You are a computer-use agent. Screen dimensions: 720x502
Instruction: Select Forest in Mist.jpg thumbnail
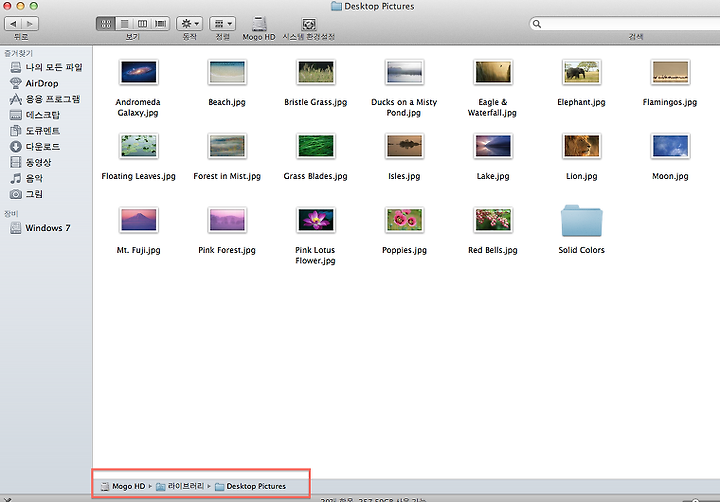click(x=227, y=146)
